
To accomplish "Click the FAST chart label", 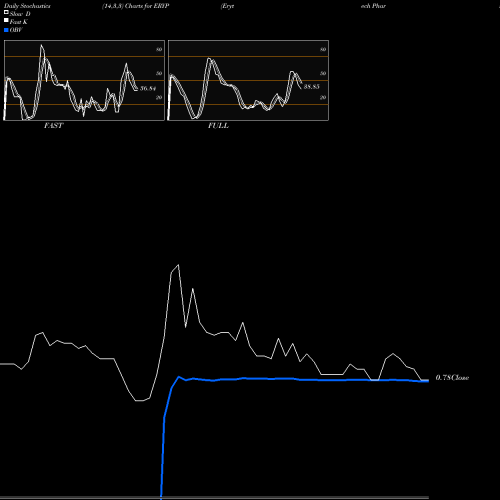I will coord(53,126).
